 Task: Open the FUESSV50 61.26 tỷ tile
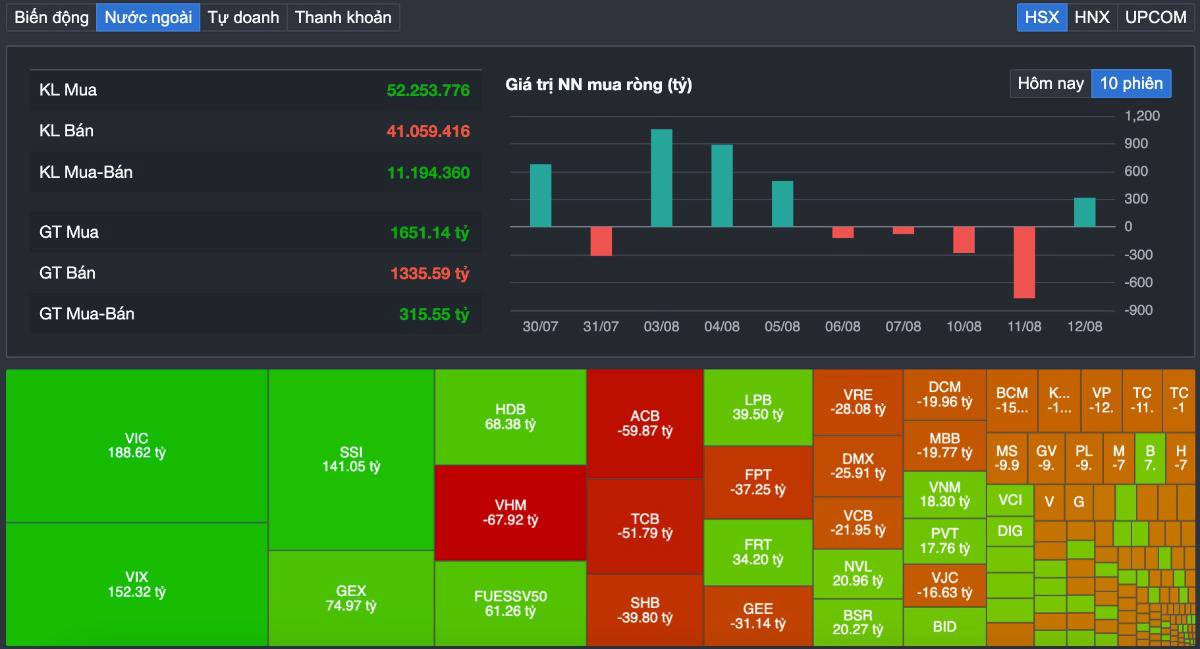pyautogui.click(x=510, y=604)
